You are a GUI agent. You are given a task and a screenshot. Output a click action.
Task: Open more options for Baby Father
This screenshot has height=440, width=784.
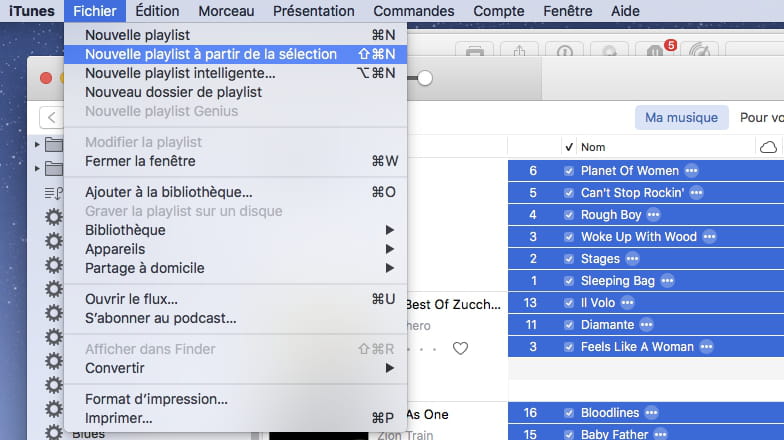tap(660, 434)
